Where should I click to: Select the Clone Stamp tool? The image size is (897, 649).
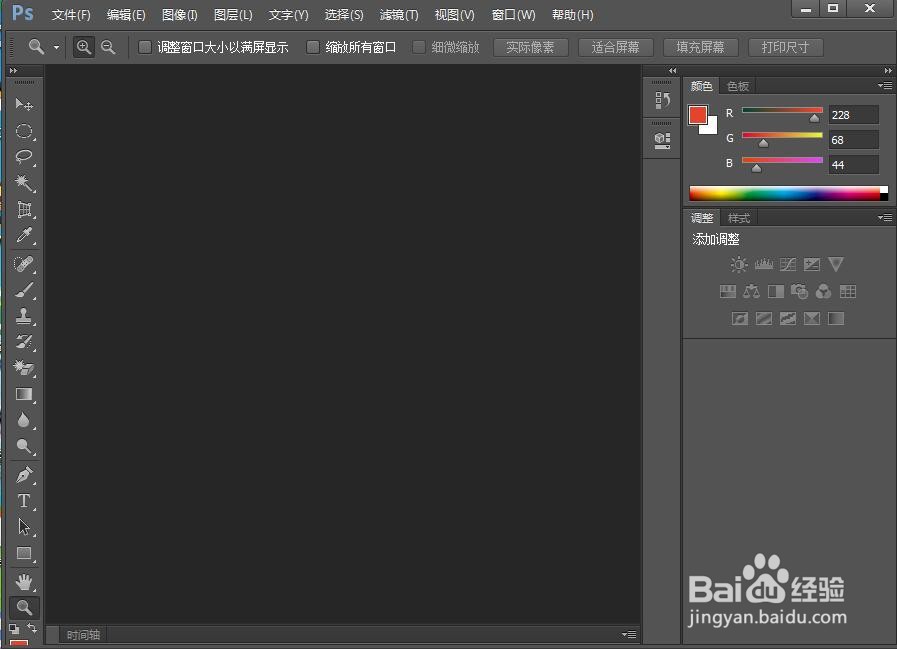tap(24, 316)
